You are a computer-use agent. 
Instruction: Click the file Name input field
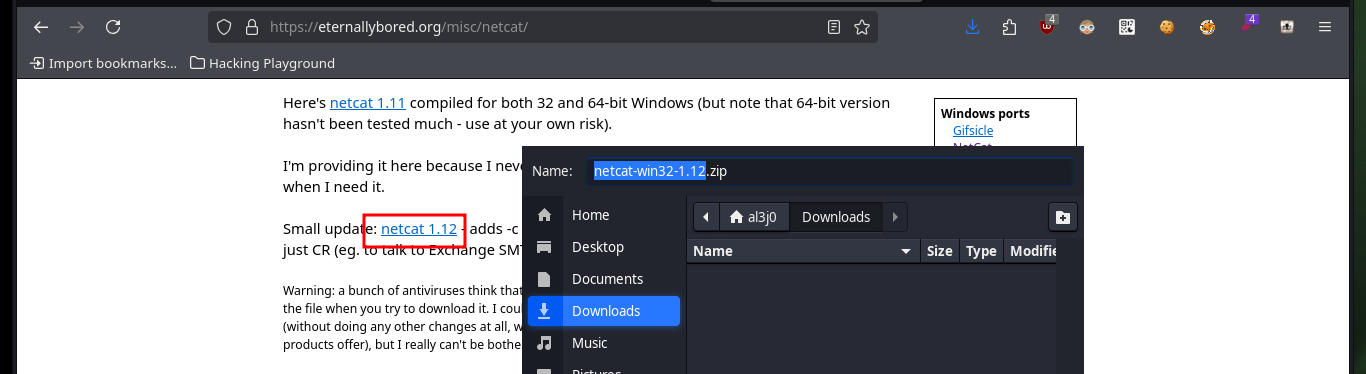(829, 171)
